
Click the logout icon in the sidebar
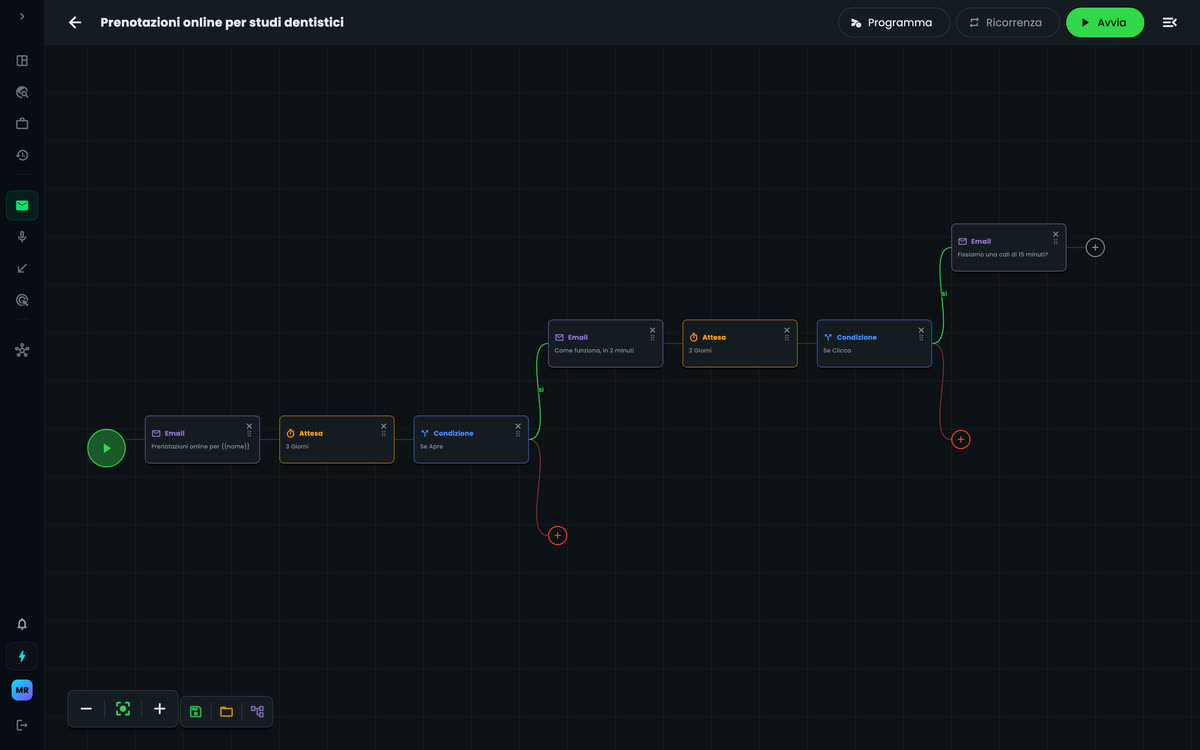tap(22, 724)
